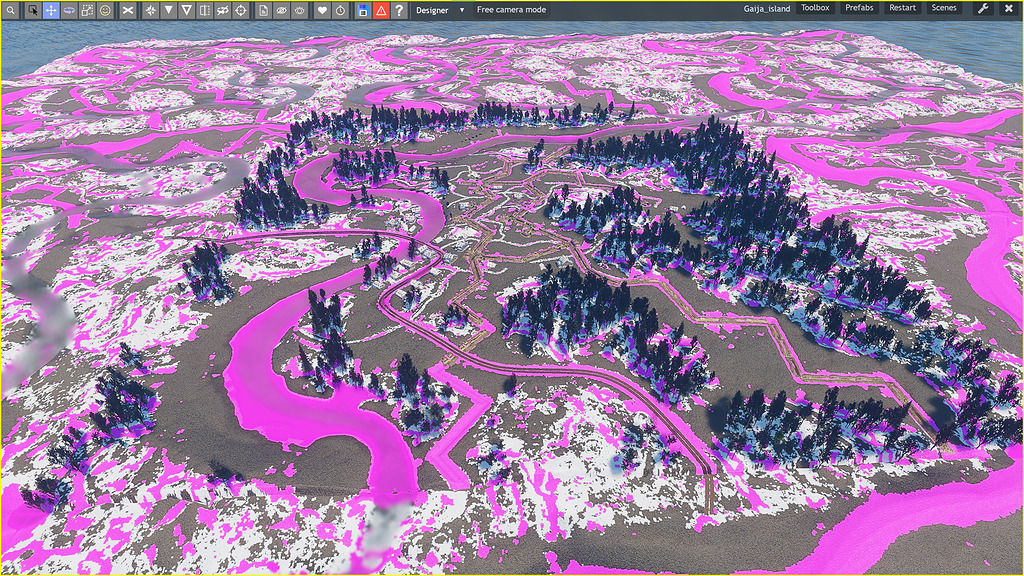
Task: Open the red warning triangle alert
Action: (381, 10)
